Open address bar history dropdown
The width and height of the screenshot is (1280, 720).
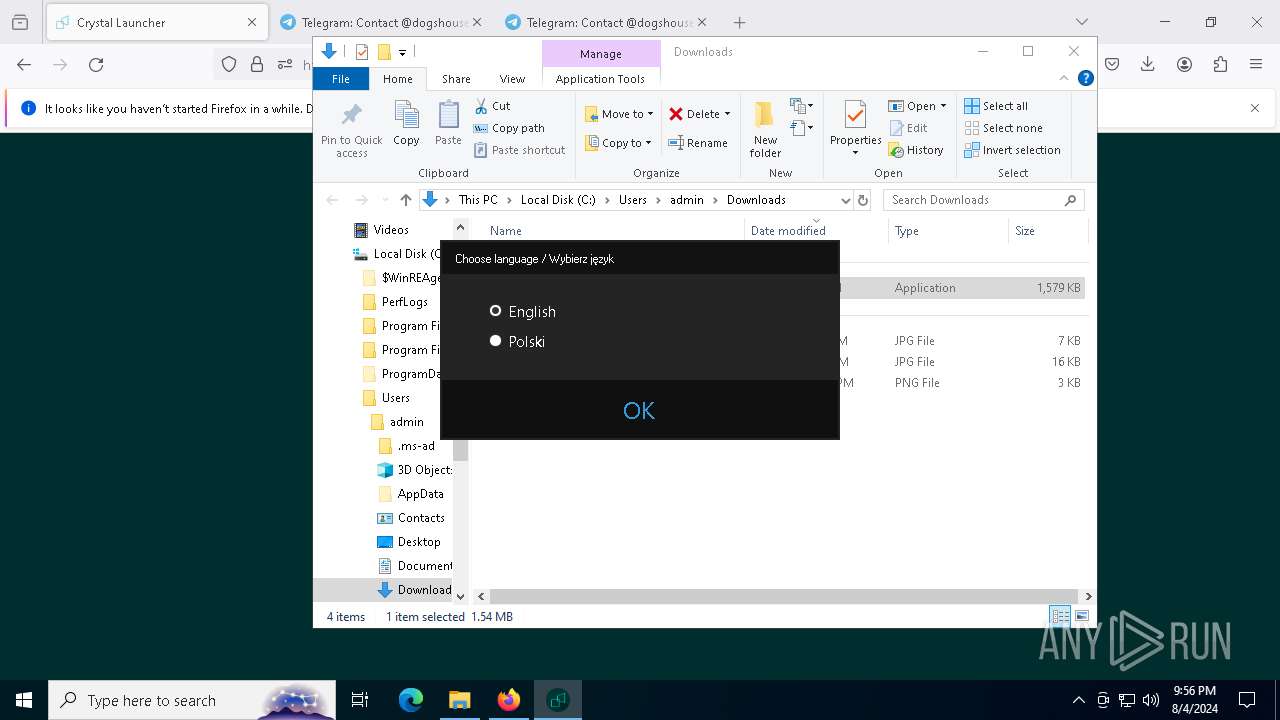tap(846, 200)
